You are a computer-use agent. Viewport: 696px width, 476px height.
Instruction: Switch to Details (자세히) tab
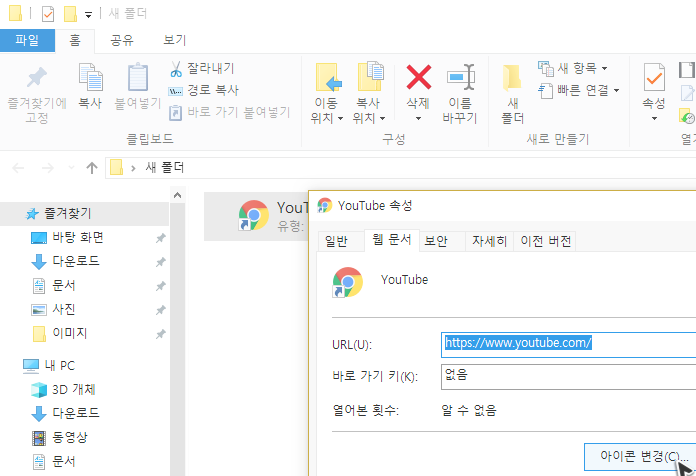pyautogui.click(x=489, y=241)
